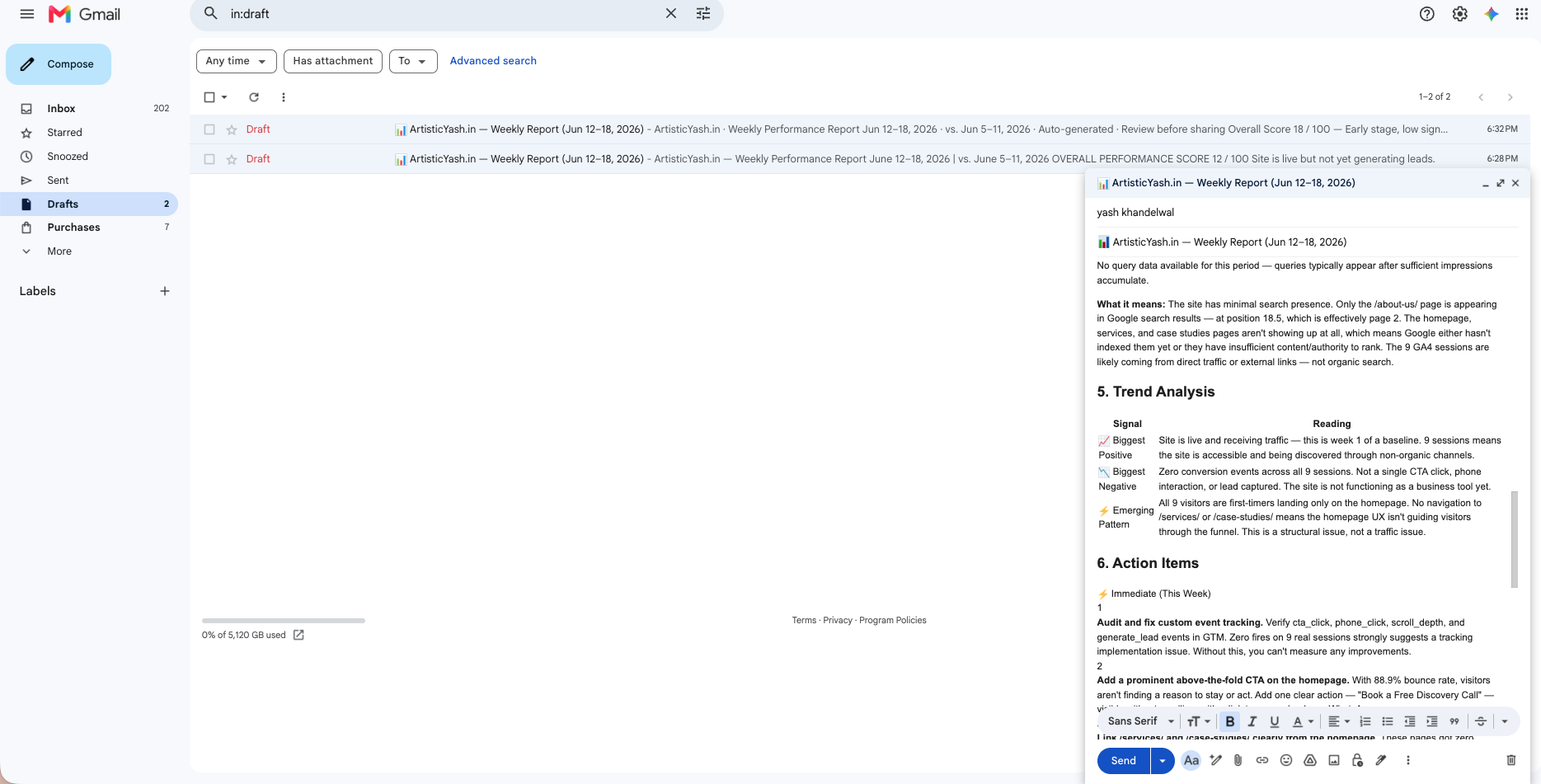Toggle italic formatting in compose toolbar
Image resolution: width=1541 pixels, height=784 pixels.
tap(1252, 721)
